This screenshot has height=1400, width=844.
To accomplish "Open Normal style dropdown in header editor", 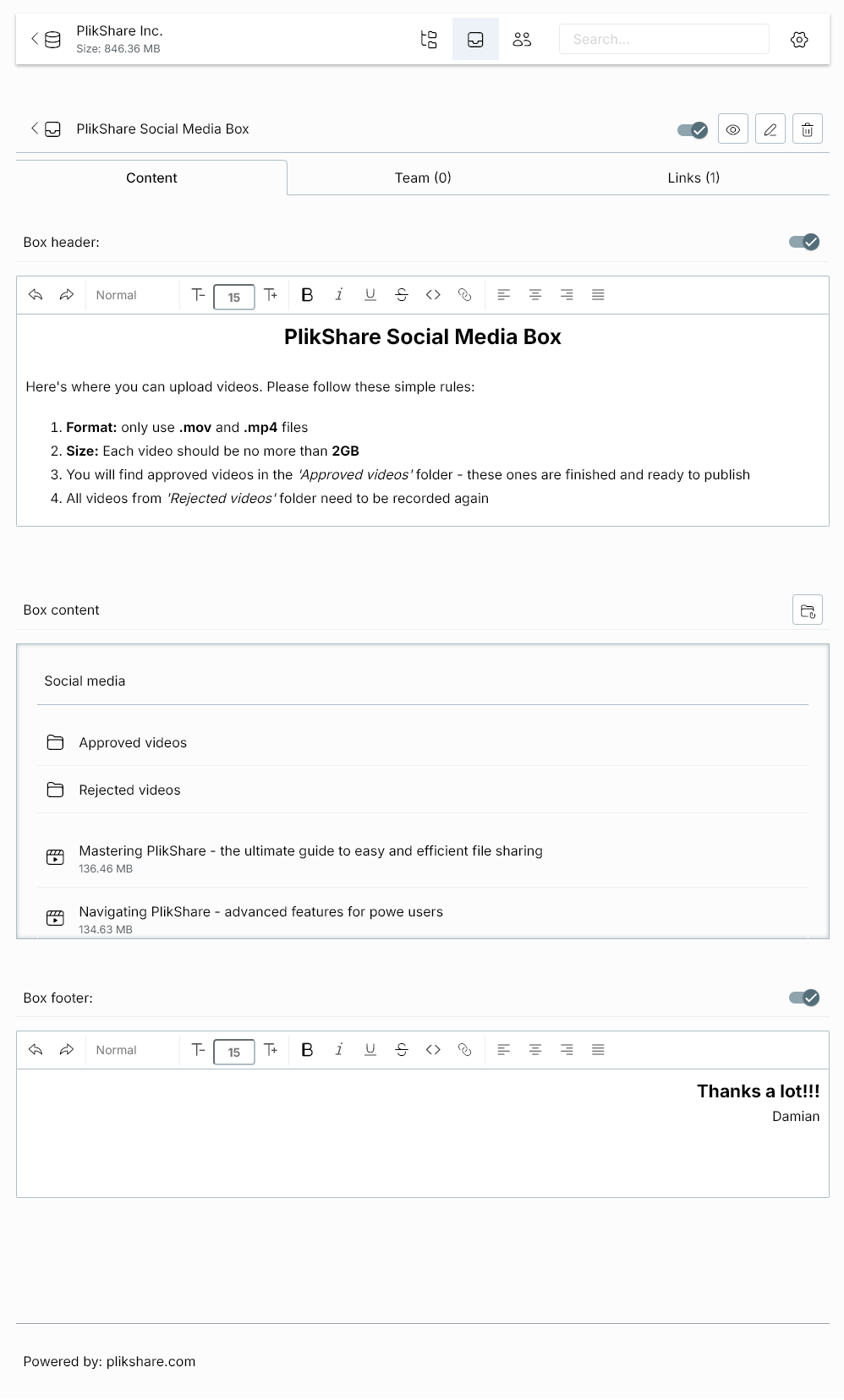I will [x=133, y=295].
